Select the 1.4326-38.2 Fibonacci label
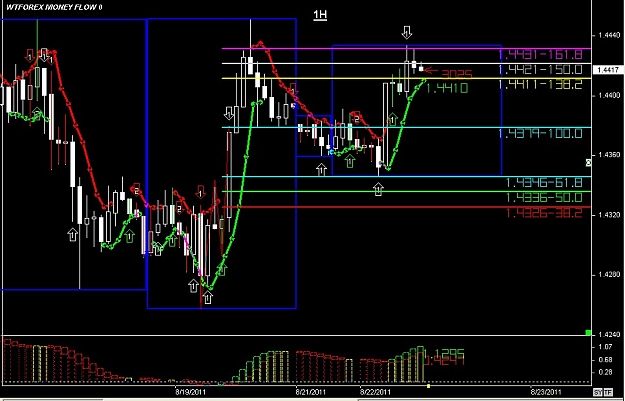This screenshot has height=401, width=625. click(x=544, y=213)
